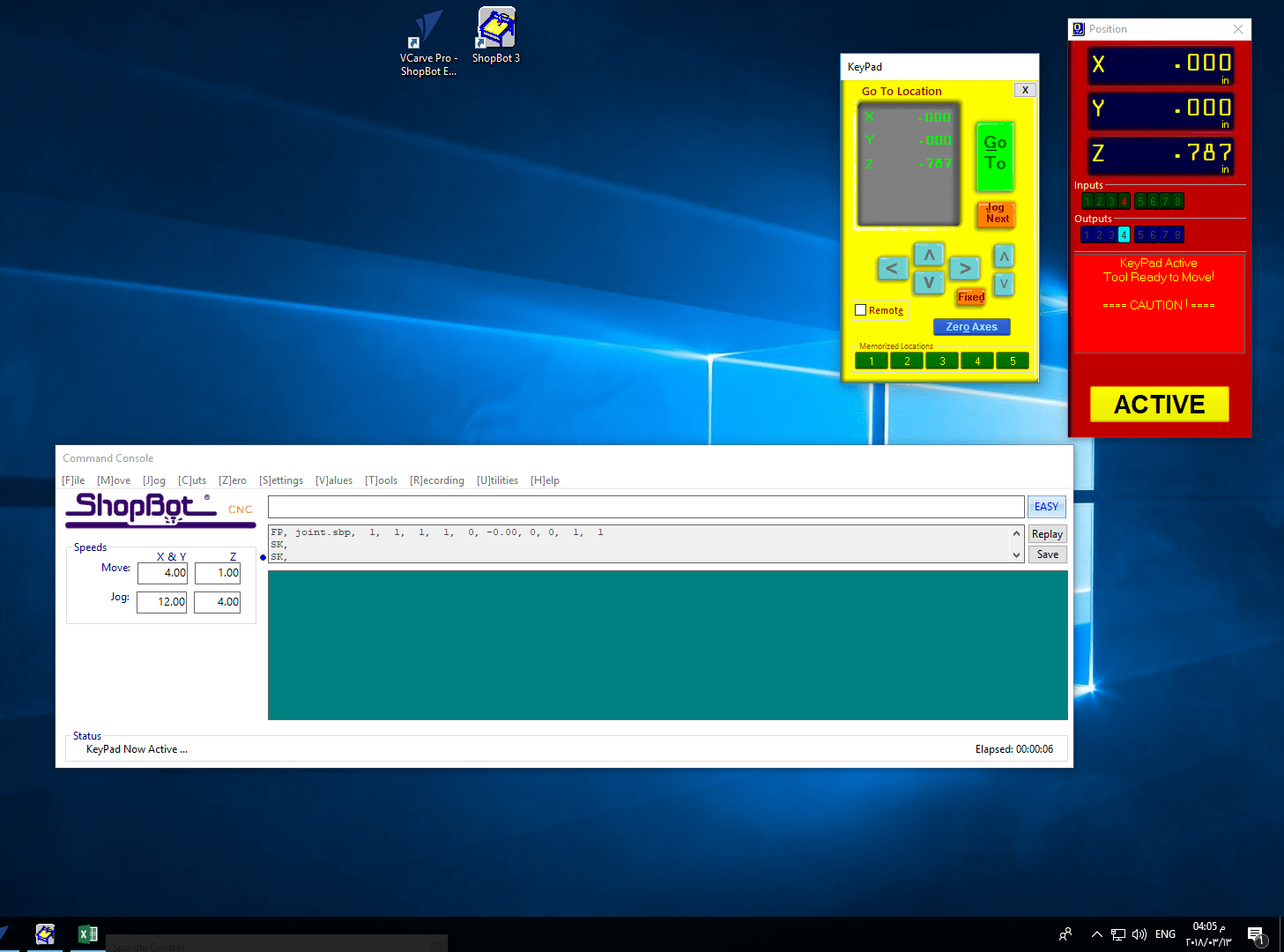This screenshot has width=1284, height=952.
Task: Open the [U]tilities menu
Action: (x=497, y=480)
